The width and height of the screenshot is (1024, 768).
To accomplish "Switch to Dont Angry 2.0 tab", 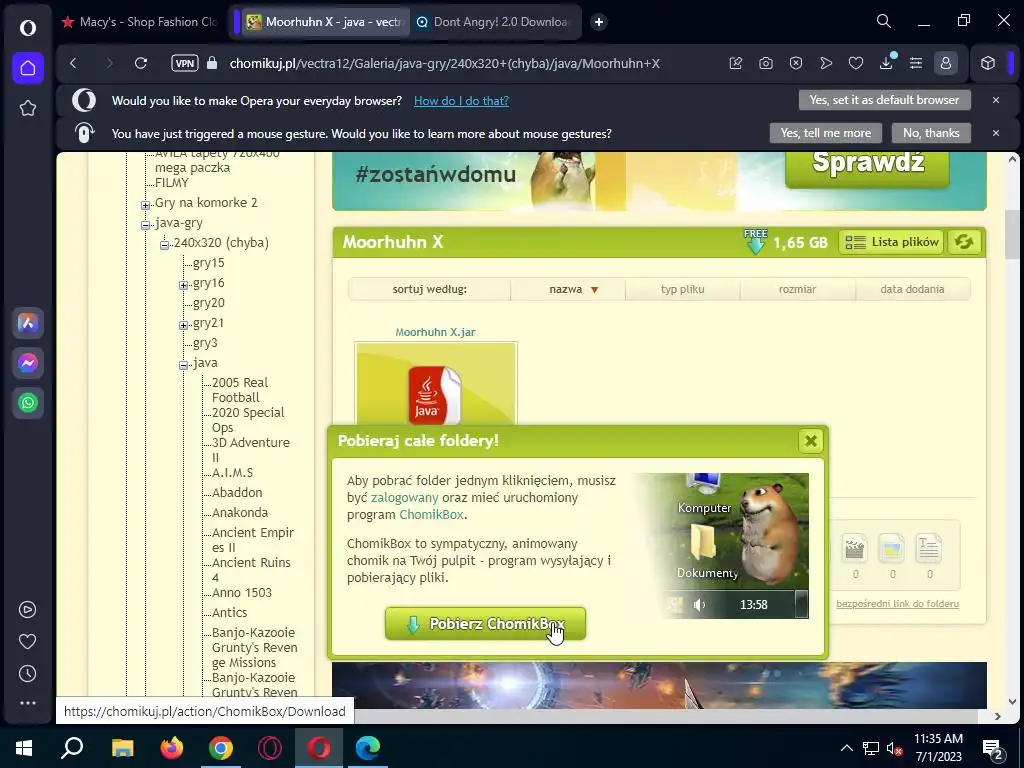I will pyautogui.click(x=493, y=22).
